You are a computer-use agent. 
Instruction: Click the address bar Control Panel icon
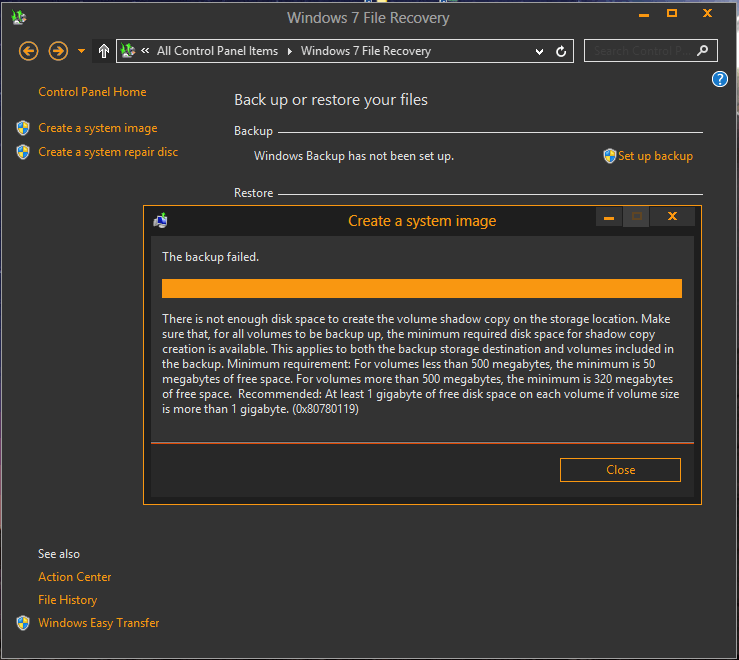tap(128, 50)
